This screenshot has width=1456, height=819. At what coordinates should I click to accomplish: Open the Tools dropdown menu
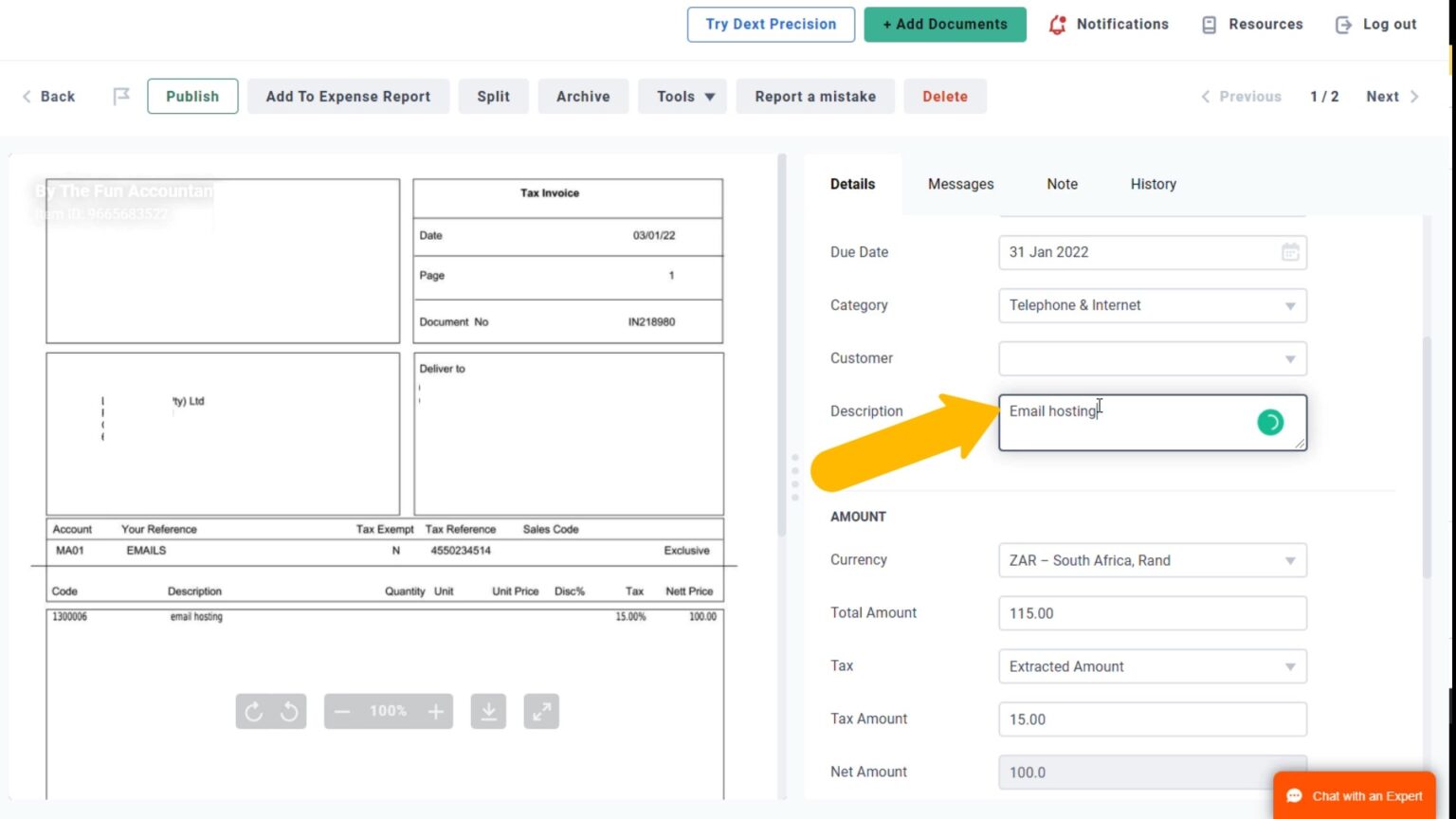pyautogui.click(x=684, y=96)
